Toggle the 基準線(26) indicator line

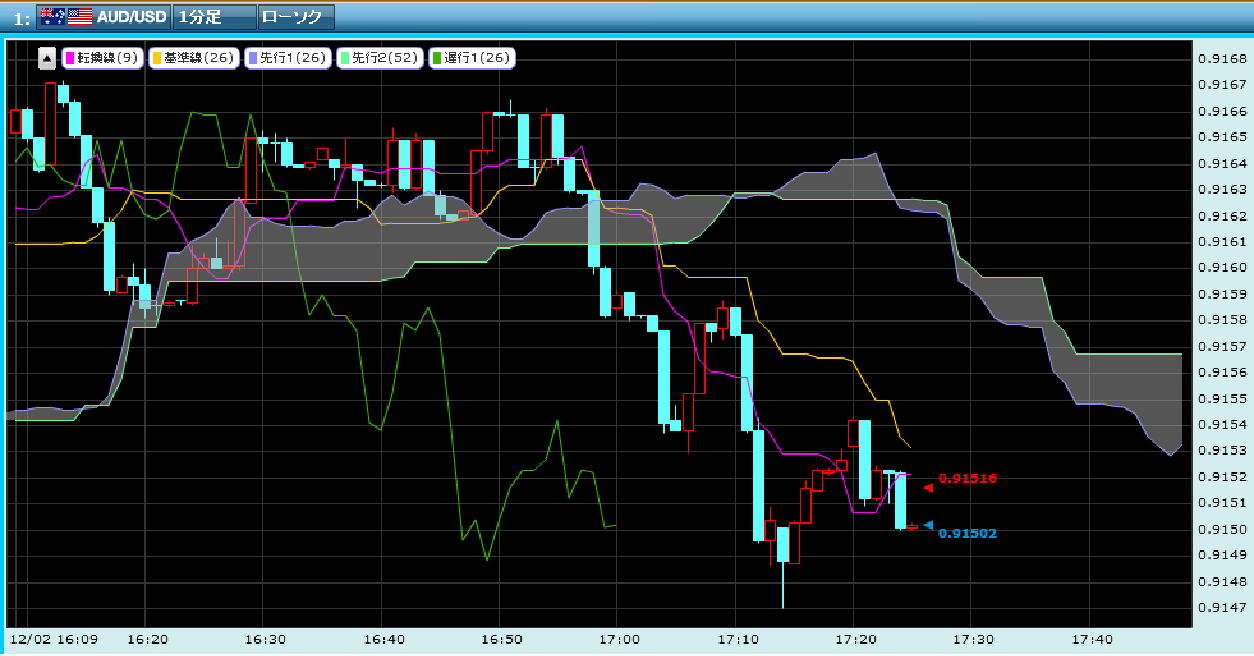[x=192, y=58]
